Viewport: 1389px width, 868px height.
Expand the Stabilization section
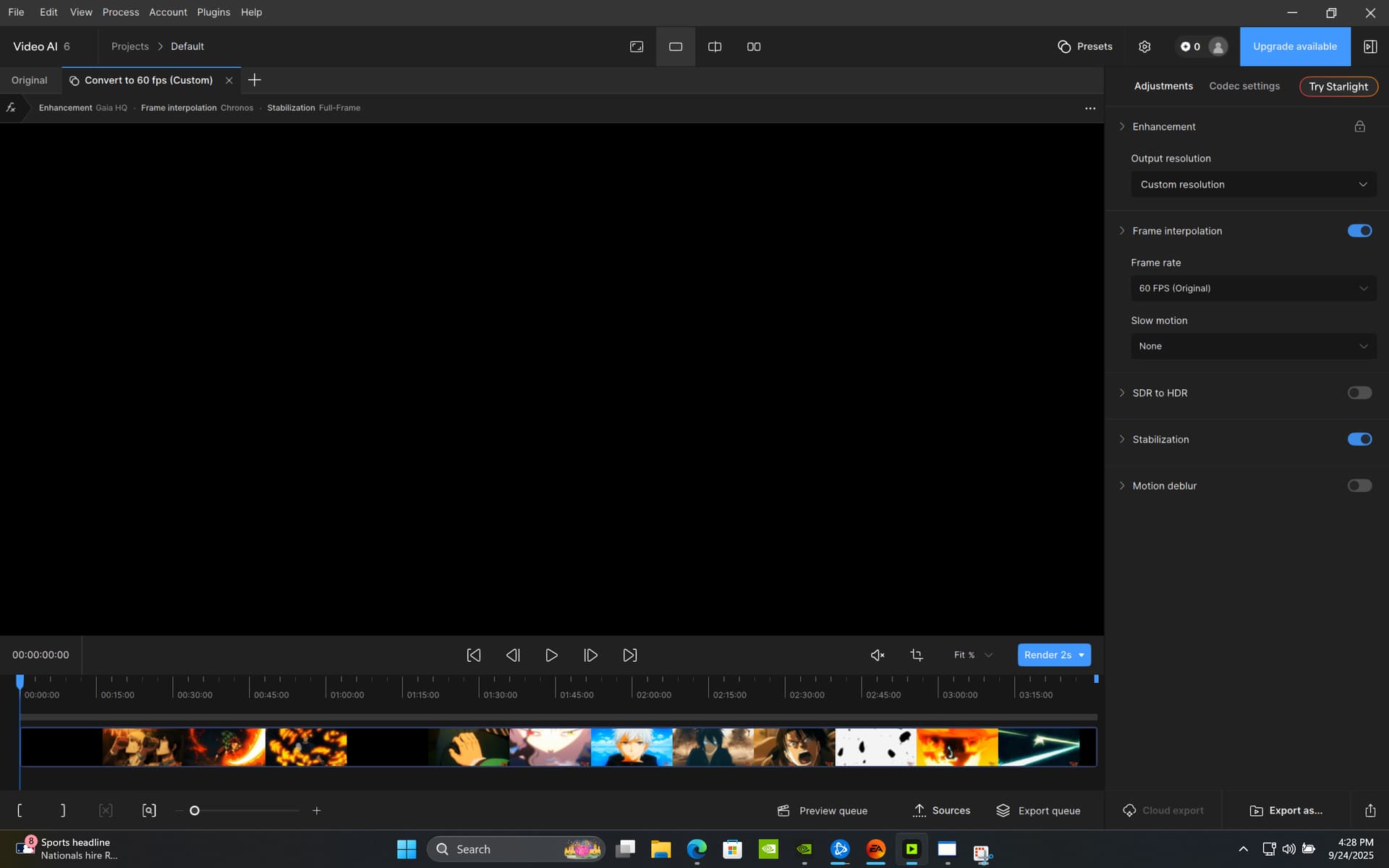(x=1122, y=439)
